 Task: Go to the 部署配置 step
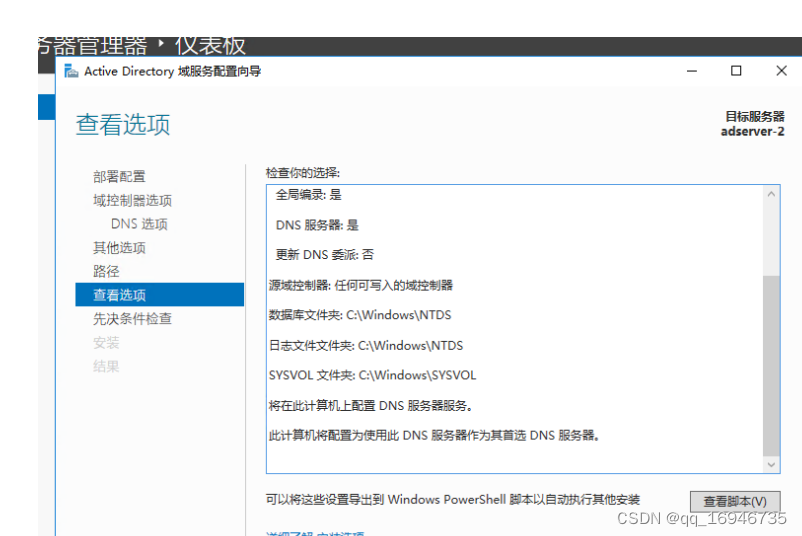point(119,176)
